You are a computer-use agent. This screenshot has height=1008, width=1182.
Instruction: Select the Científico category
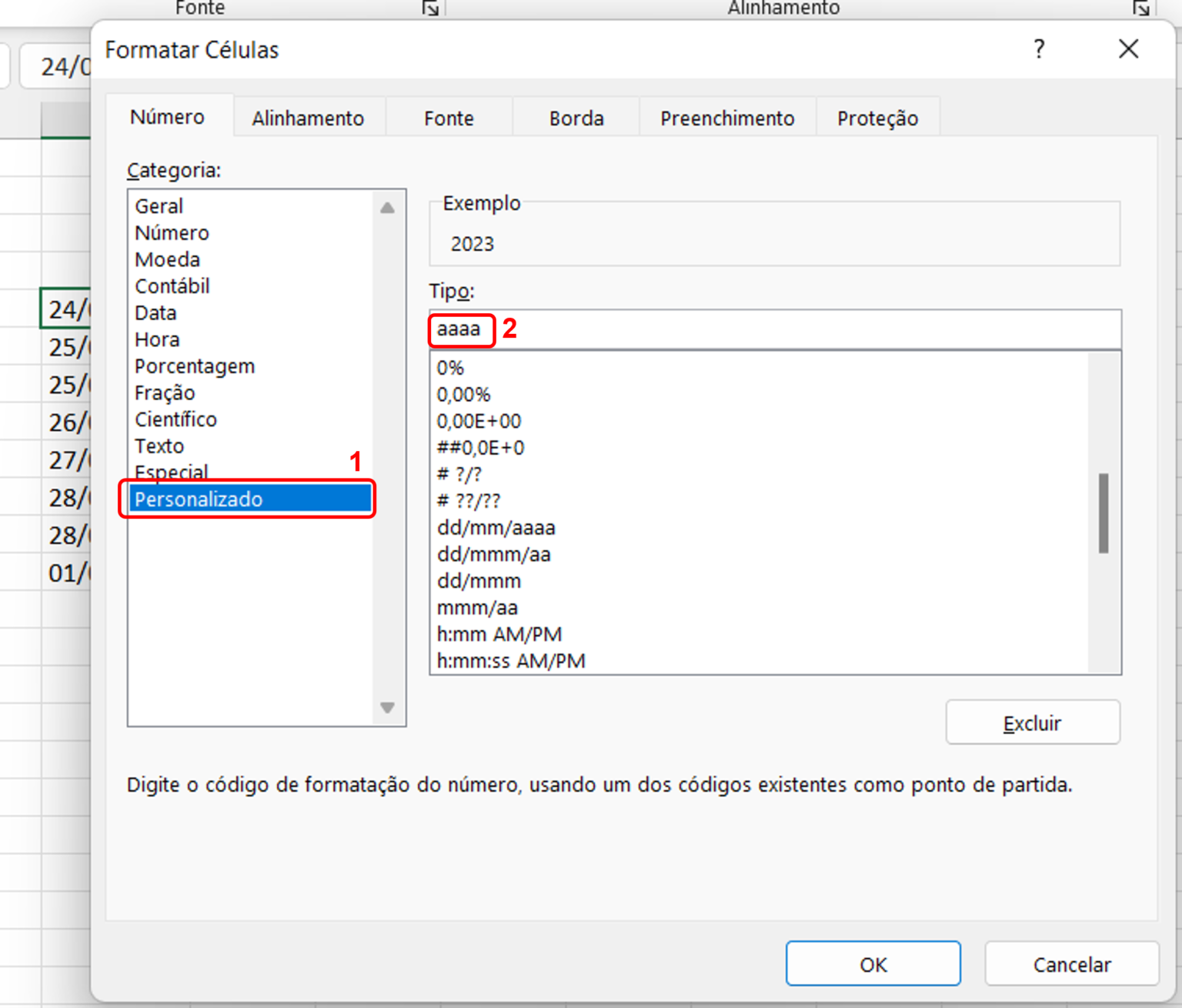175,419
